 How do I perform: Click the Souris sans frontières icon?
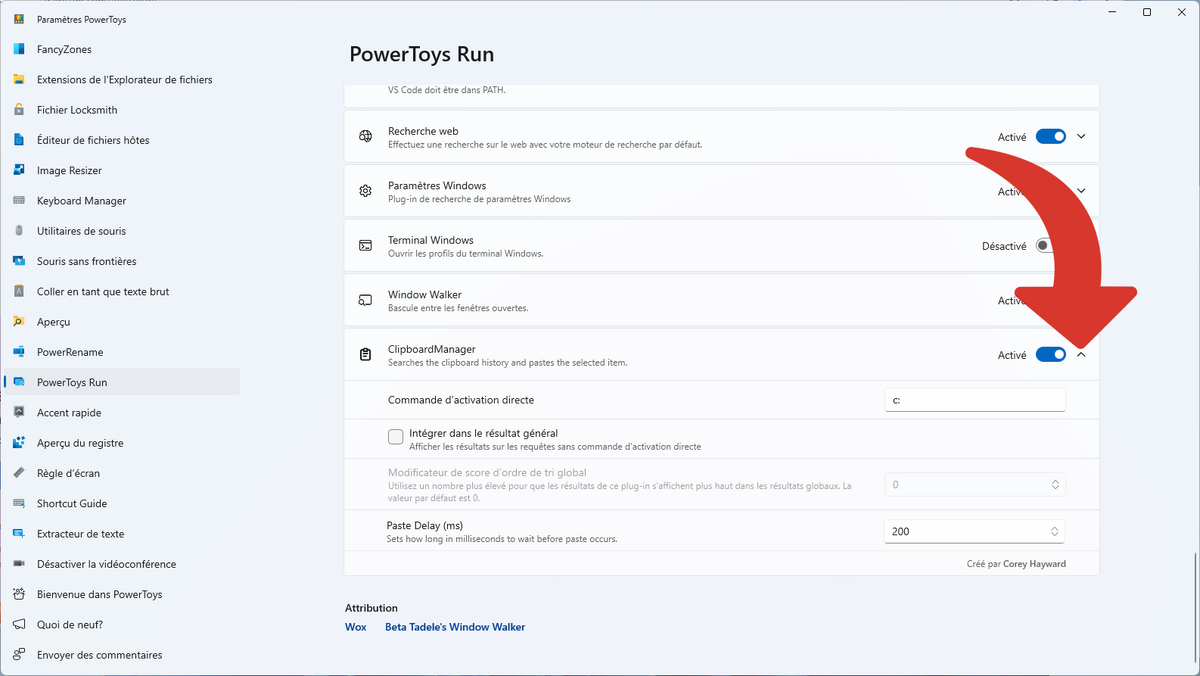point(19,261)
